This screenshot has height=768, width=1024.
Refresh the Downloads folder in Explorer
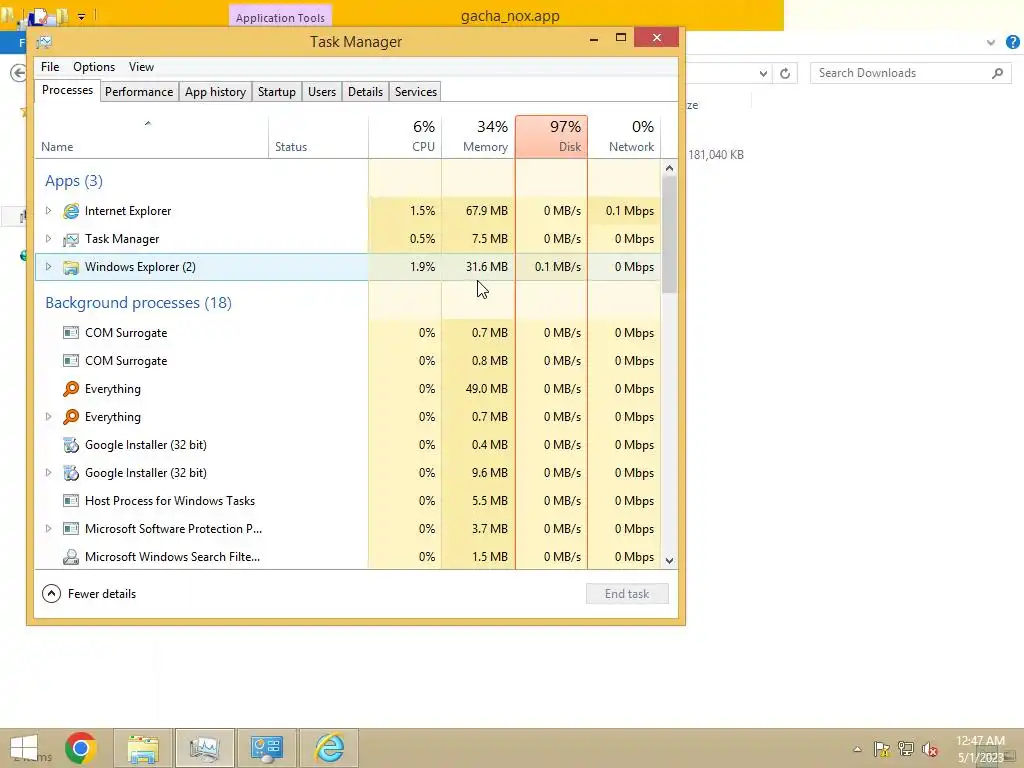(x=785, y=73)
